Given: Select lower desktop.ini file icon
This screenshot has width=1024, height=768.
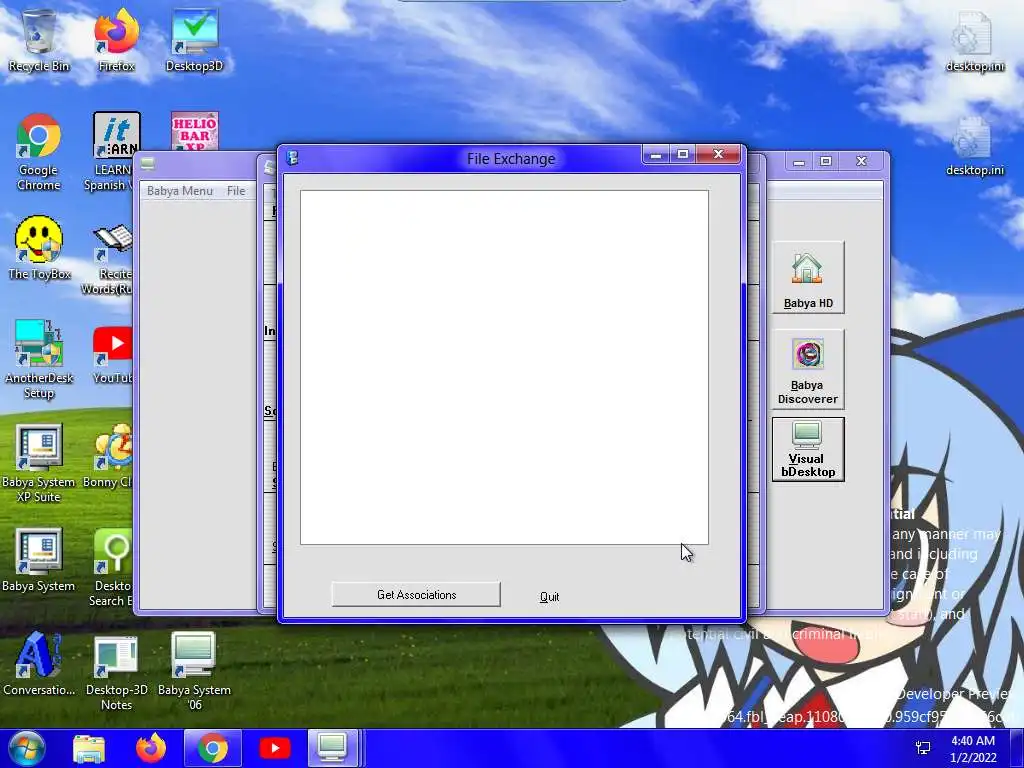Looking at the screenshot, I should 975,145.
